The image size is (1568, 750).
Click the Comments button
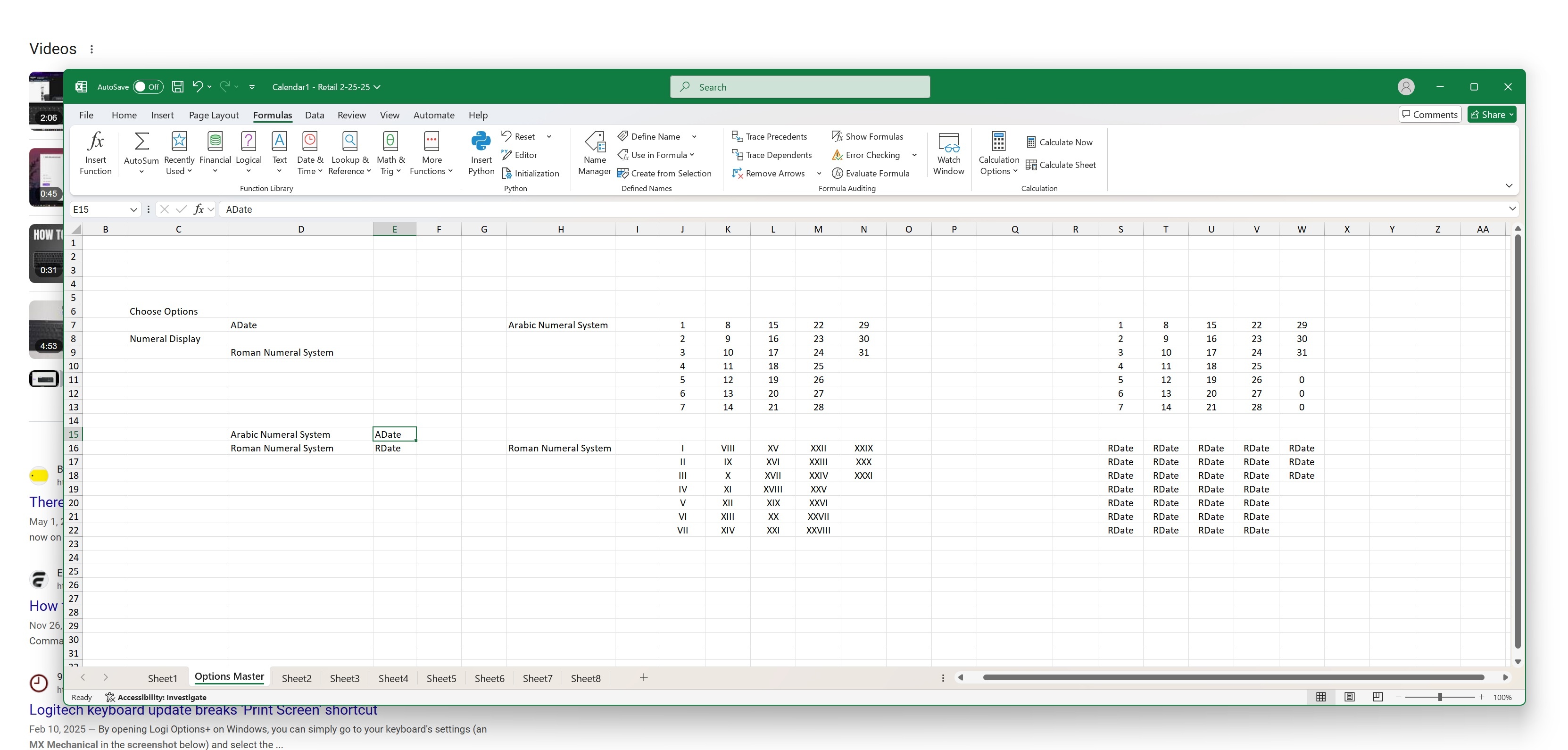pyautogui.click(x=1430, y=115)
